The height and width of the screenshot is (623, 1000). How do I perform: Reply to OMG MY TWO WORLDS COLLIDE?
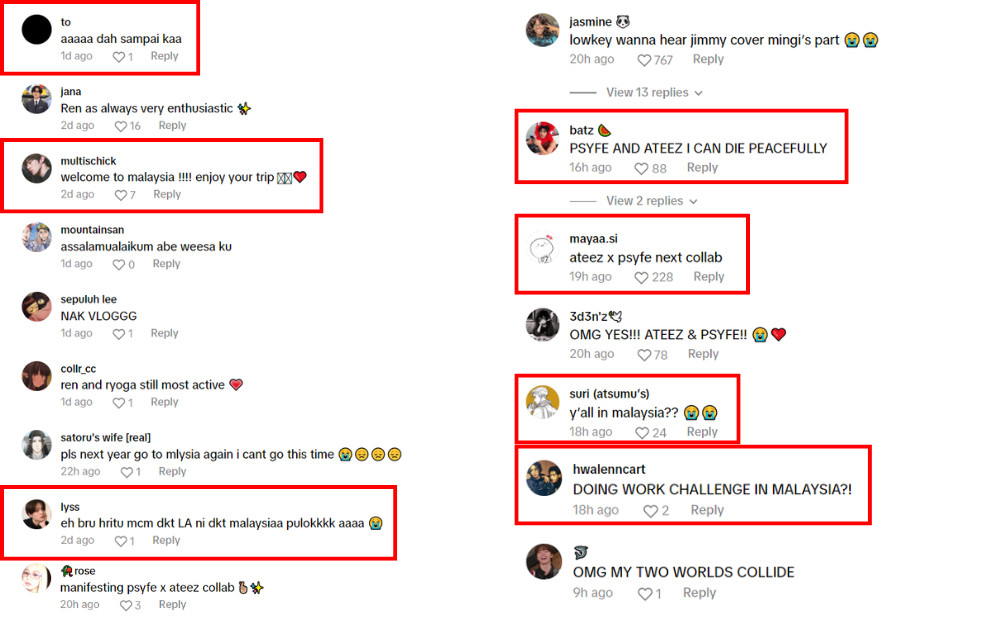tap(700, 593)
